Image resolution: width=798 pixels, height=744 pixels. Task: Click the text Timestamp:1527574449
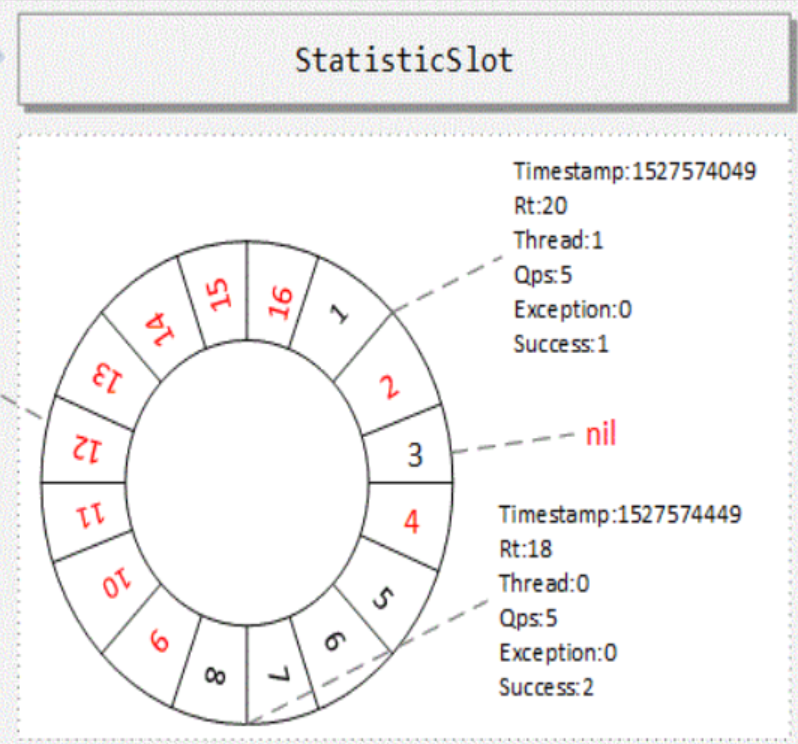coord(620,514)
